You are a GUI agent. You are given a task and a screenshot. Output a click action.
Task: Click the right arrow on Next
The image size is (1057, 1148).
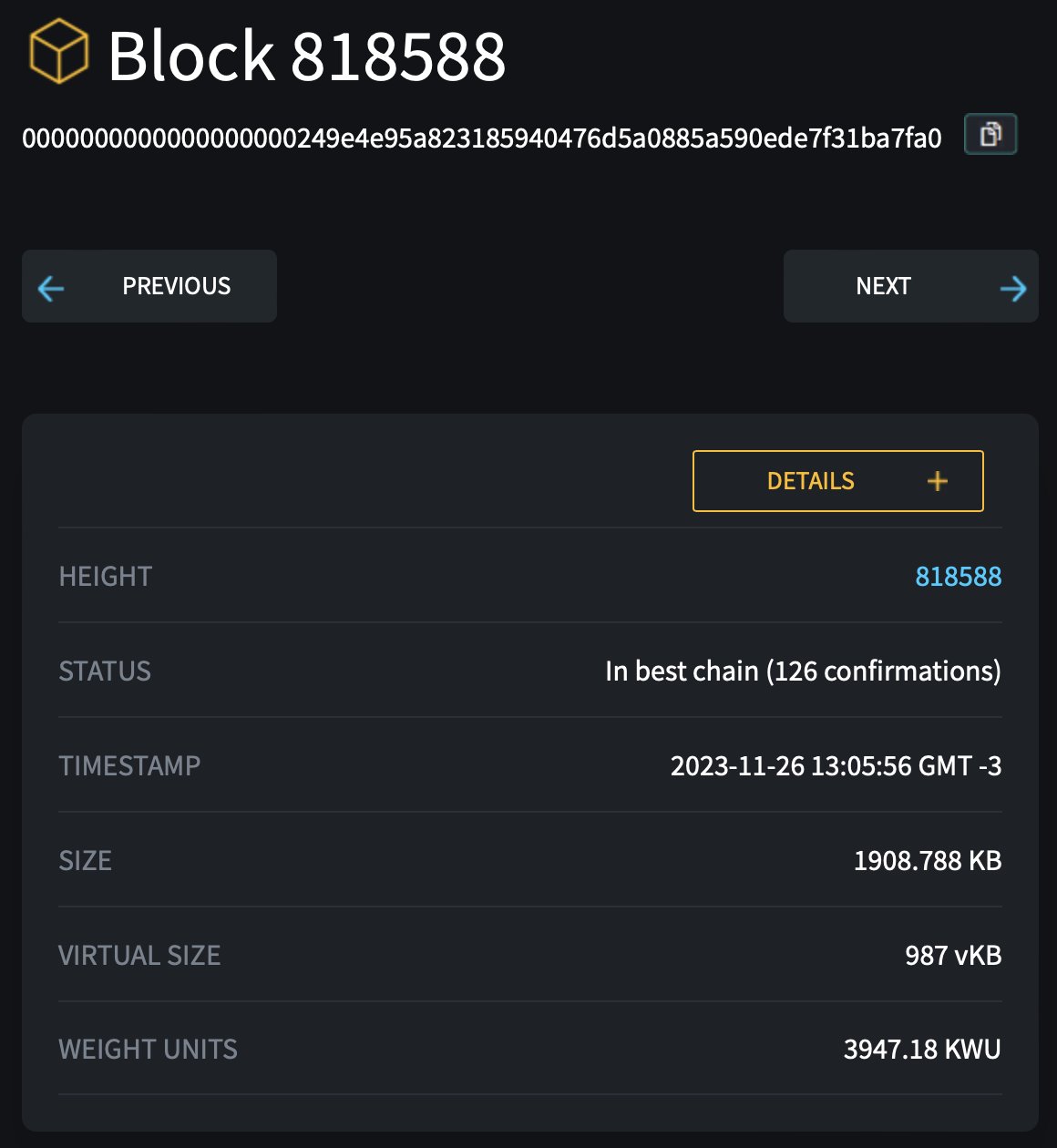1012,288
